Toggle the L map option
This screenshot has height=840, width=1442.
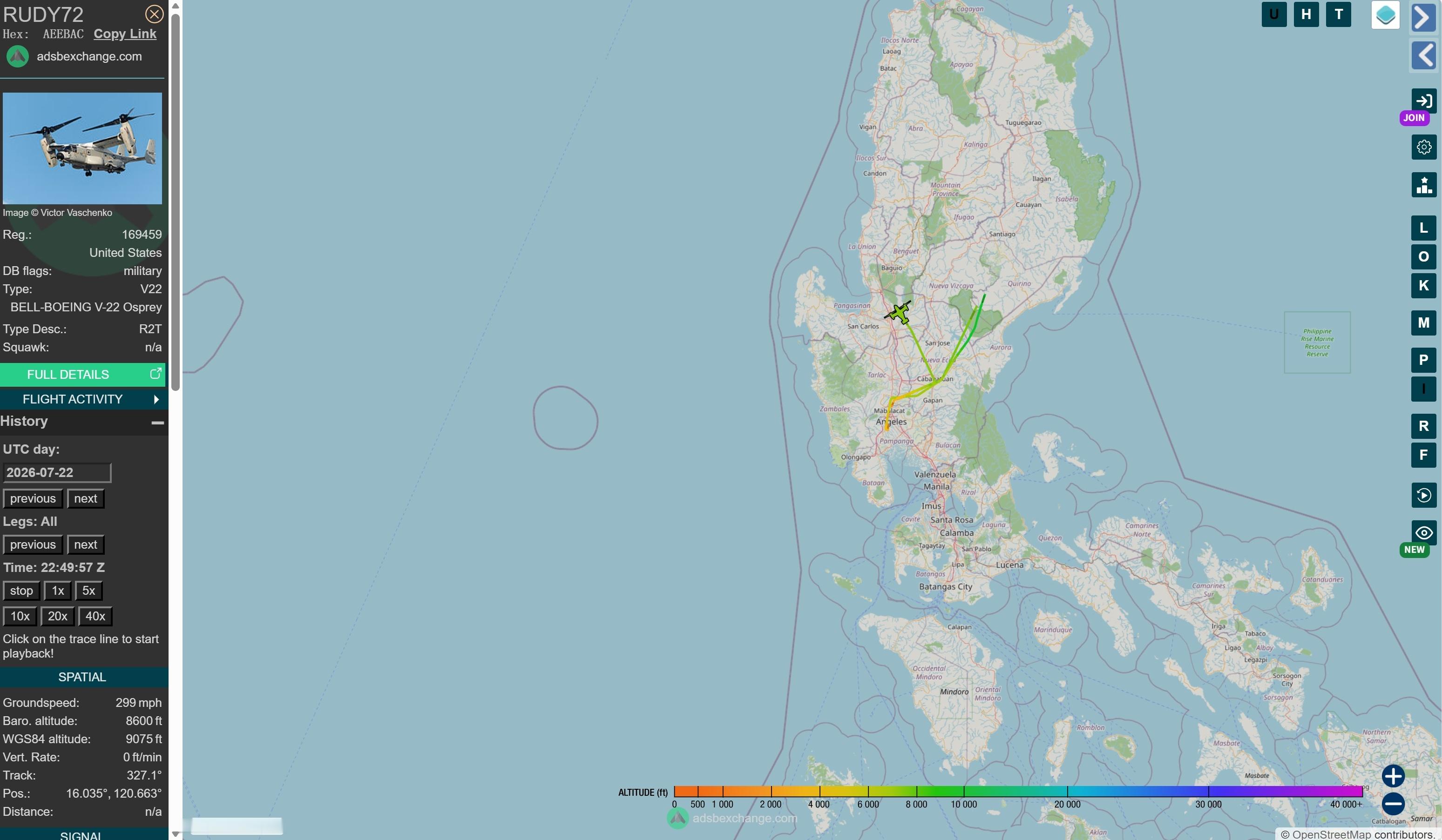point(1424,228)
